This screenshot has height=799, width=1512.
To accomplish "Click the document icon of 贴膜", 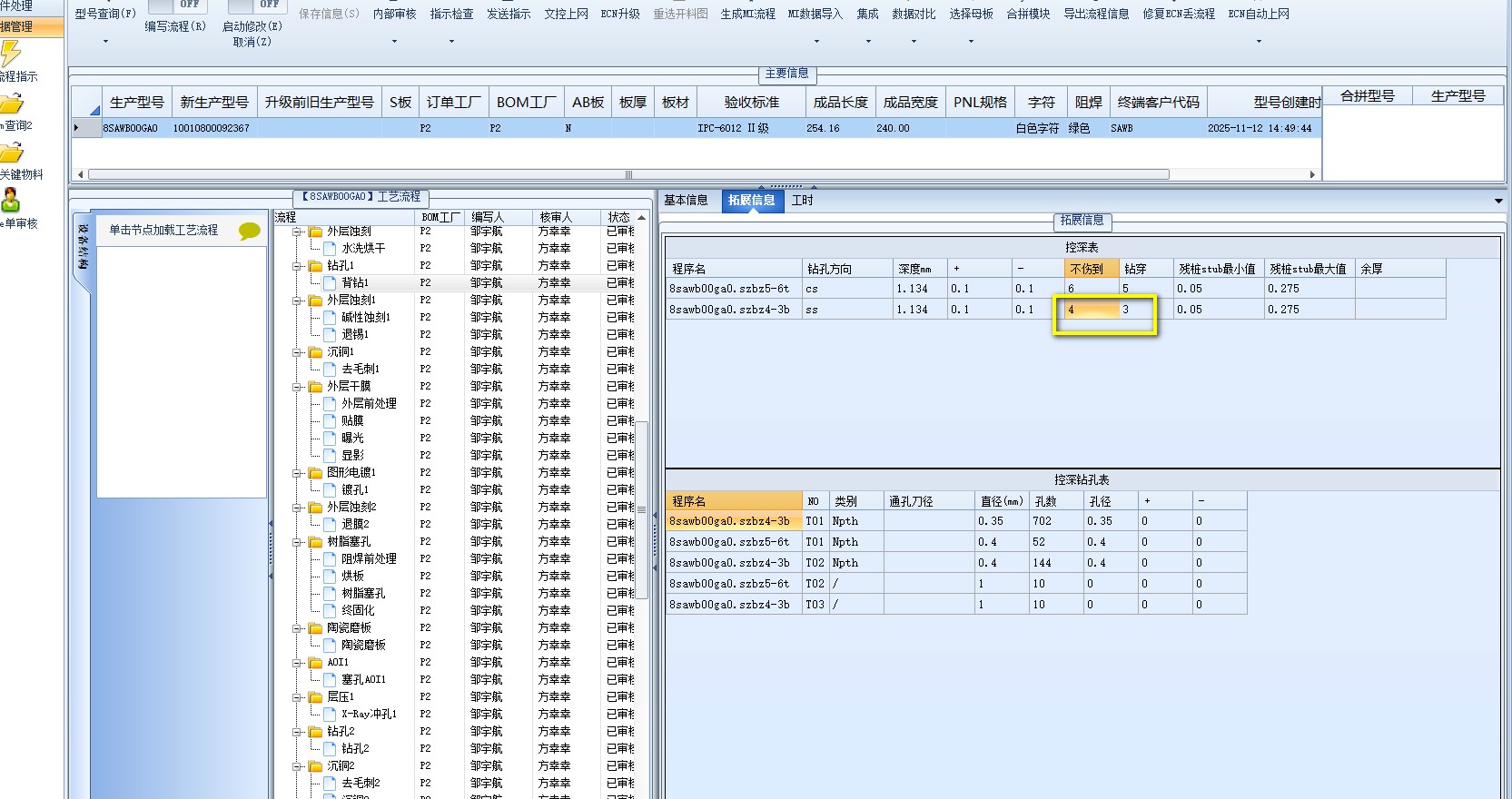I will click(x=331, y=421).
